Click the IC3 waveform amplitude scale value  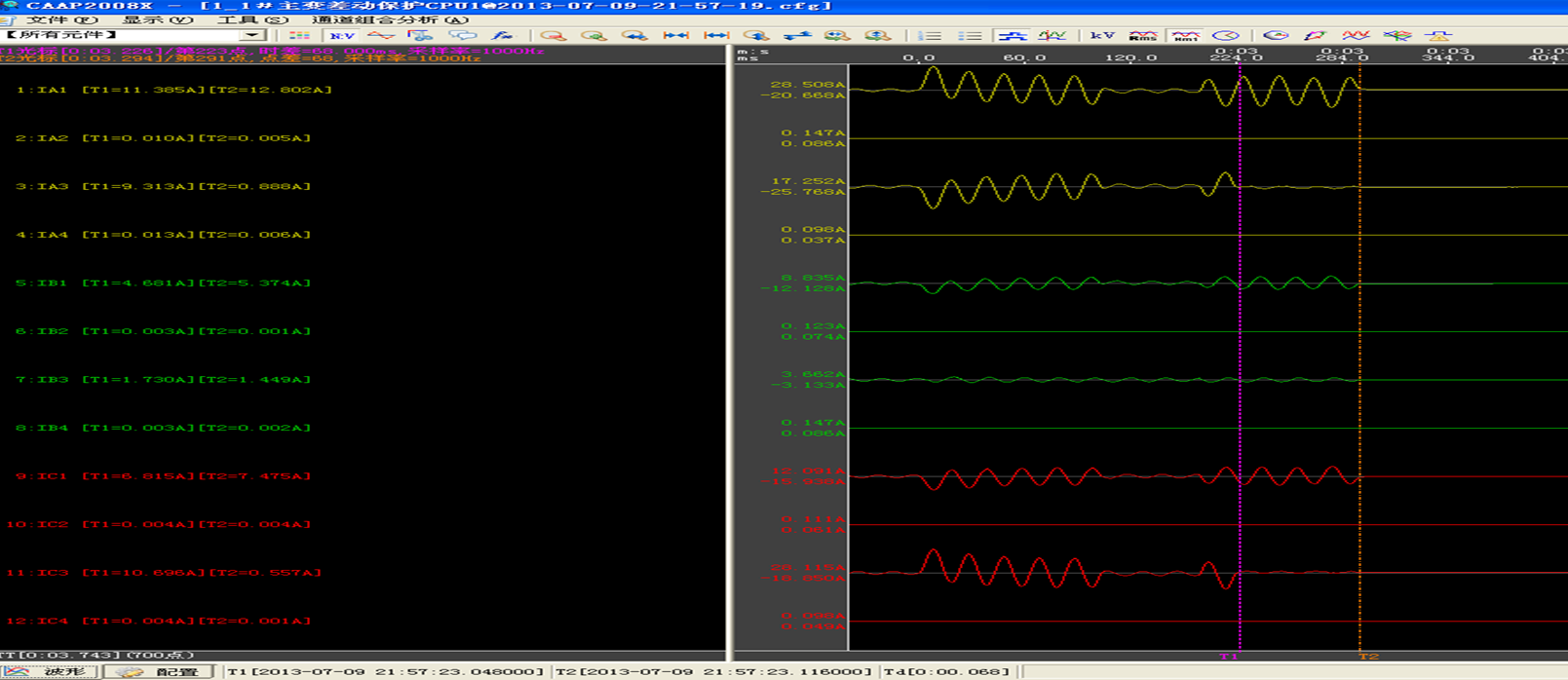pos(808,568)
